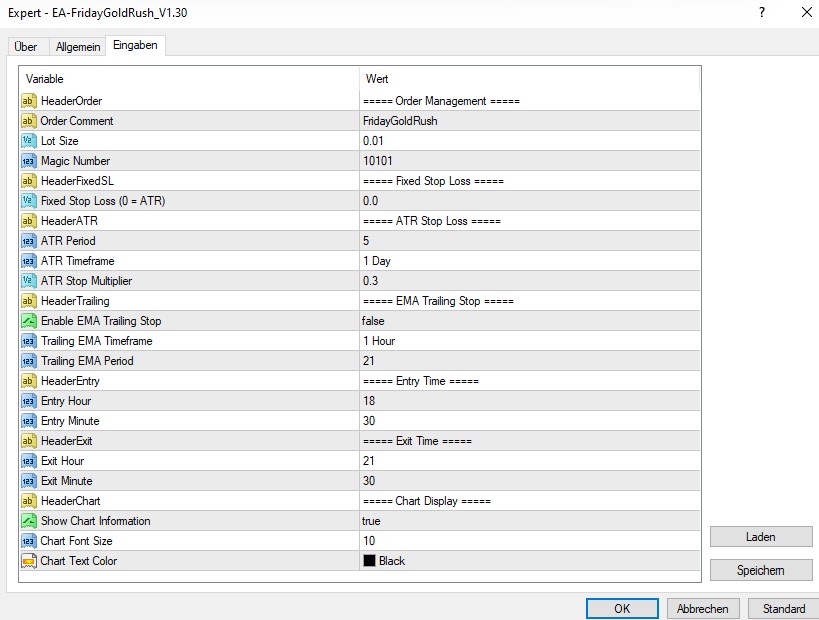Edit the Magic Number value 10101
819x620 pixels.
pos(530,161)
